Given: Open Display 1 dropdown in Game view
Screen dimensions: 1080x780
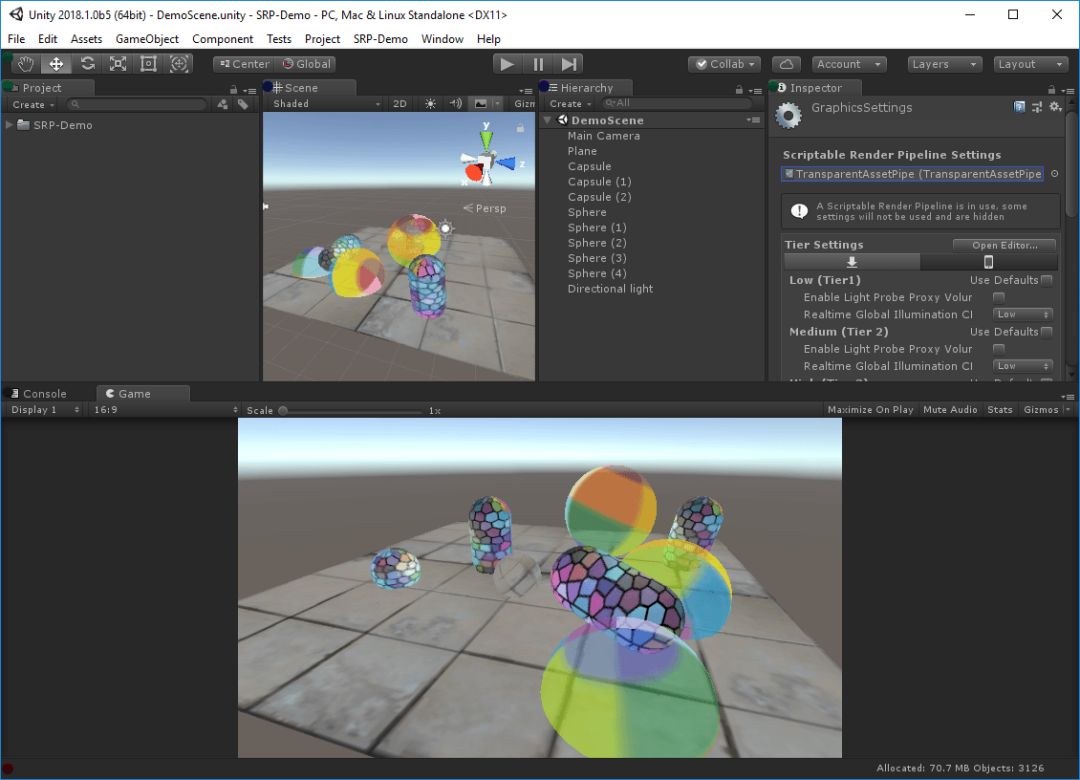Looking at the screenshot, I should [45, 409].
